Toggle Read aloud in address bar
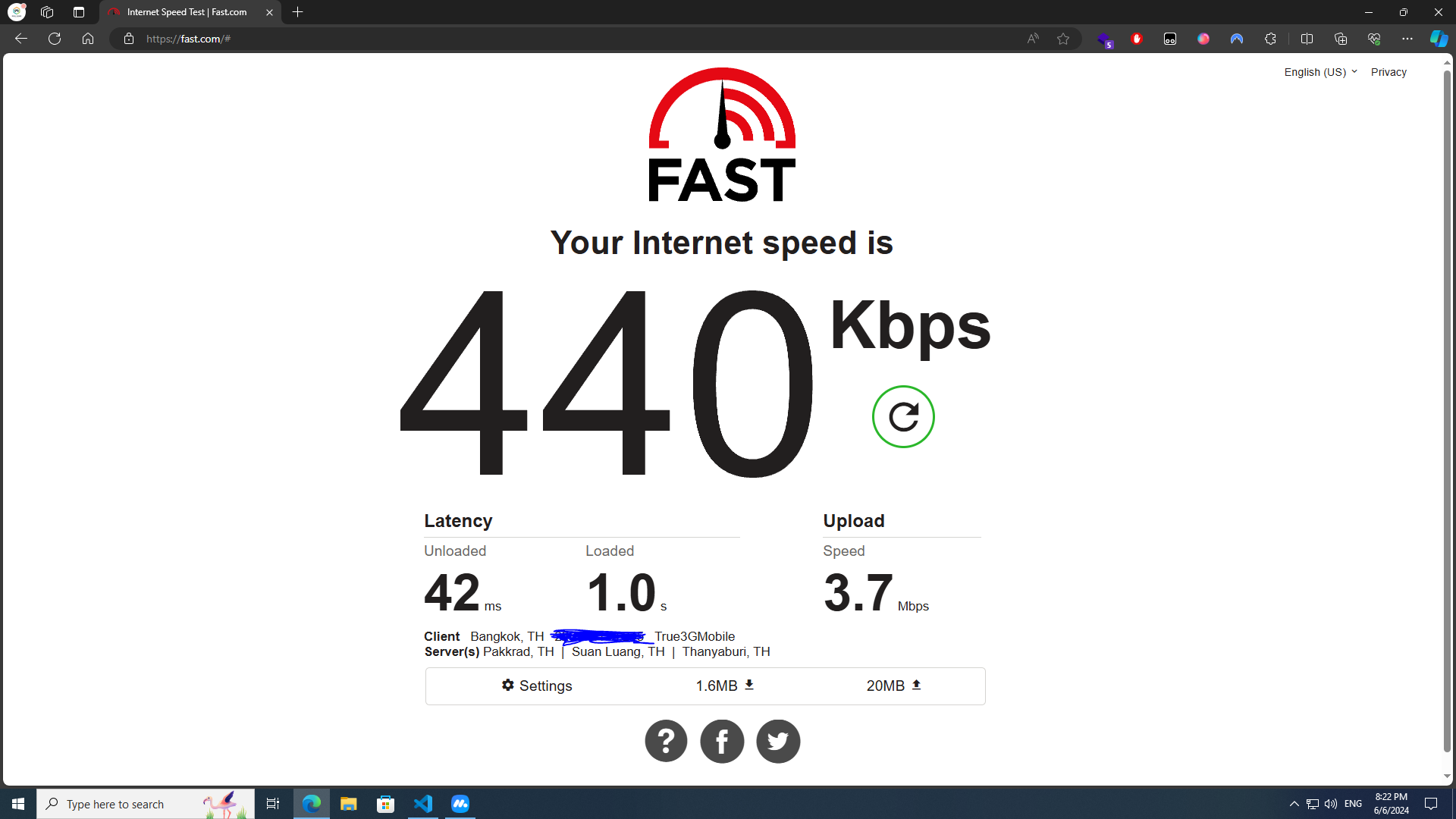Screen dimensions: 1456x819 tap(1033, 39)
